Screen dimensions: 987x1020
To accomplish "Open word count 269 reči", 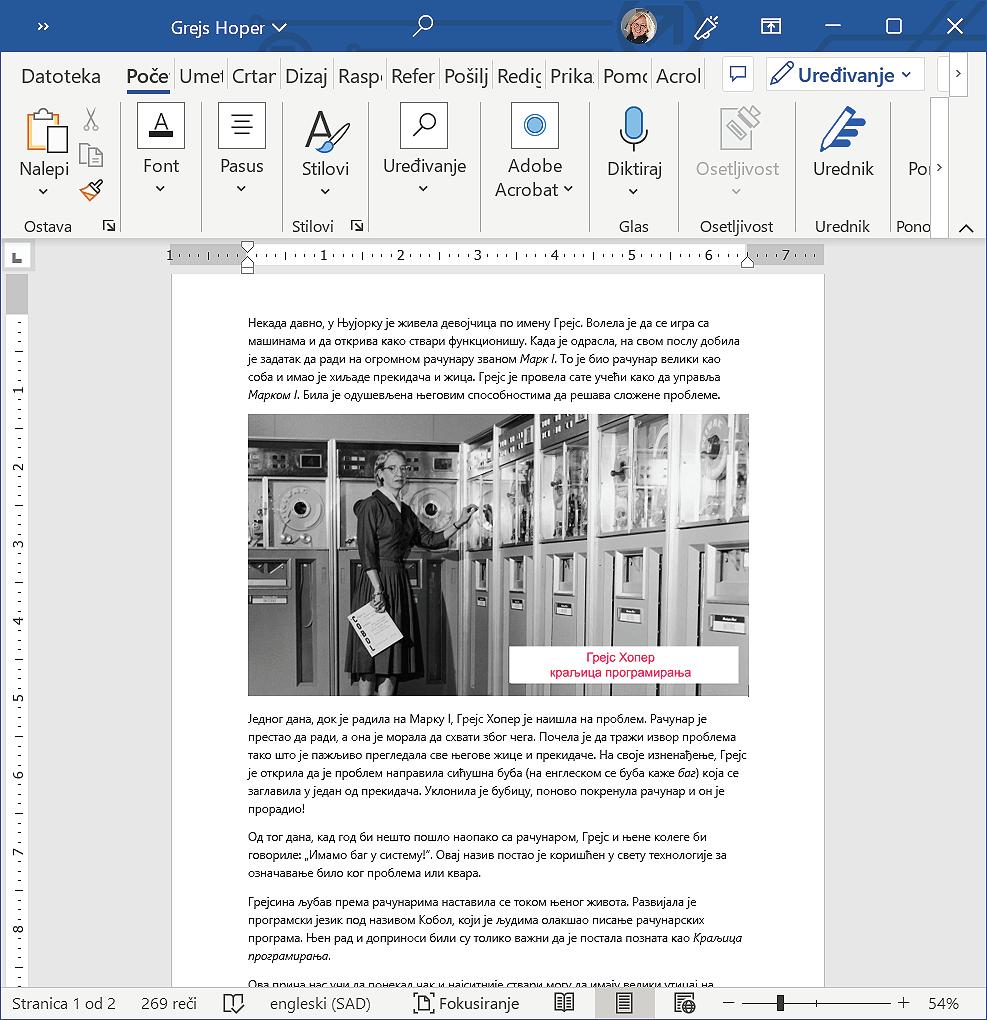I will pos(169,1004).
